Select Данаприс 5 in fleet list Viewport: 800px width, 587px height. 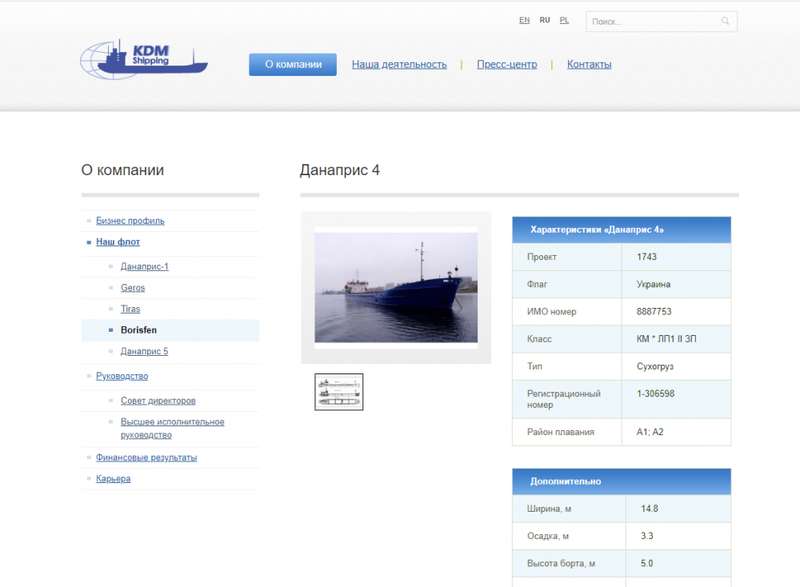tap(144, 352)
